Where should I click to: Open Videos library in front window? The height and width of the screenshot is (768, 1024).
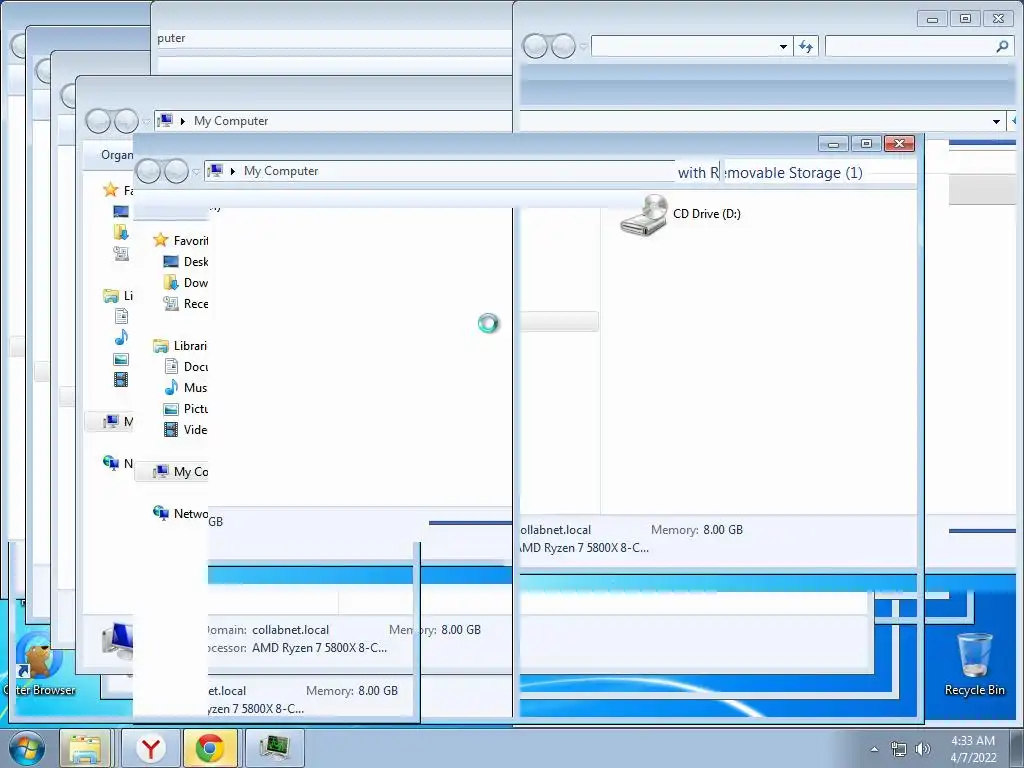click(x=185, y=430)
